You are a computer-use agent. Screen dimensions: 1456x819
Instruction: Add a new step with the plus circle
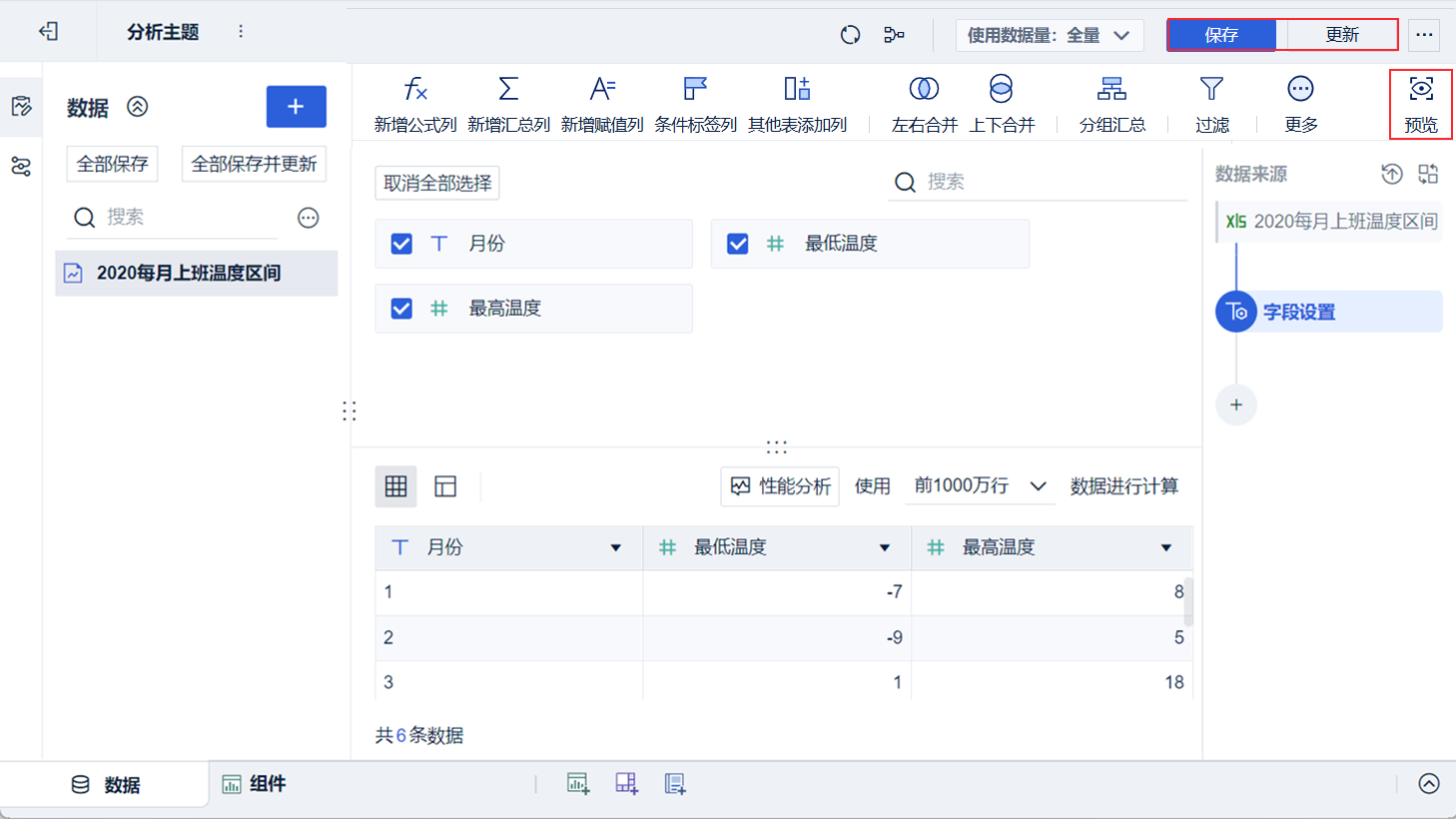(1236, 405)
